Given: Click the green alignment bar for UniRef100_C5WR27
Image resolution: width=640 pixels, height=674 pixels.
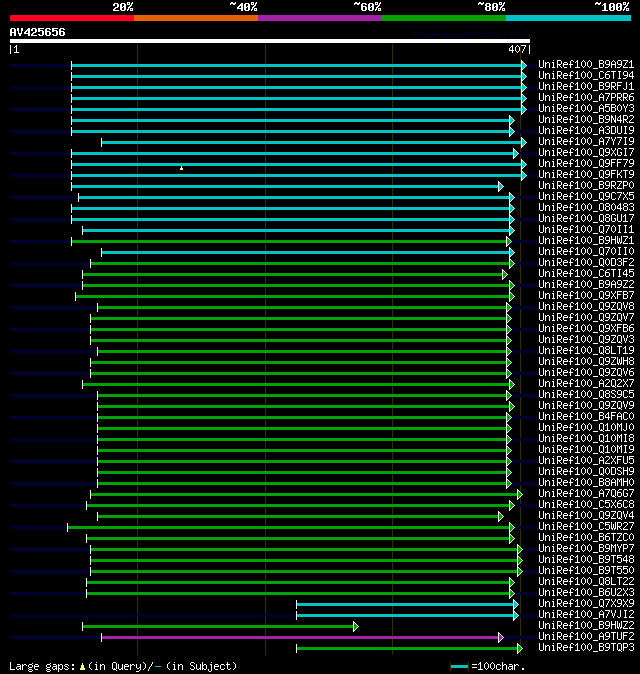Looking at the screenshot, I should click(288, 527).
